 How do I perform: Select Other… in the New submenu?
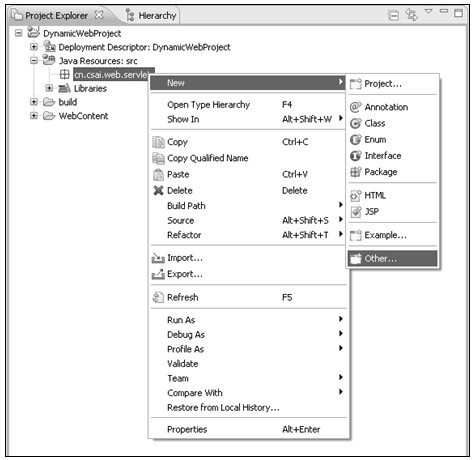pos(392,258)
